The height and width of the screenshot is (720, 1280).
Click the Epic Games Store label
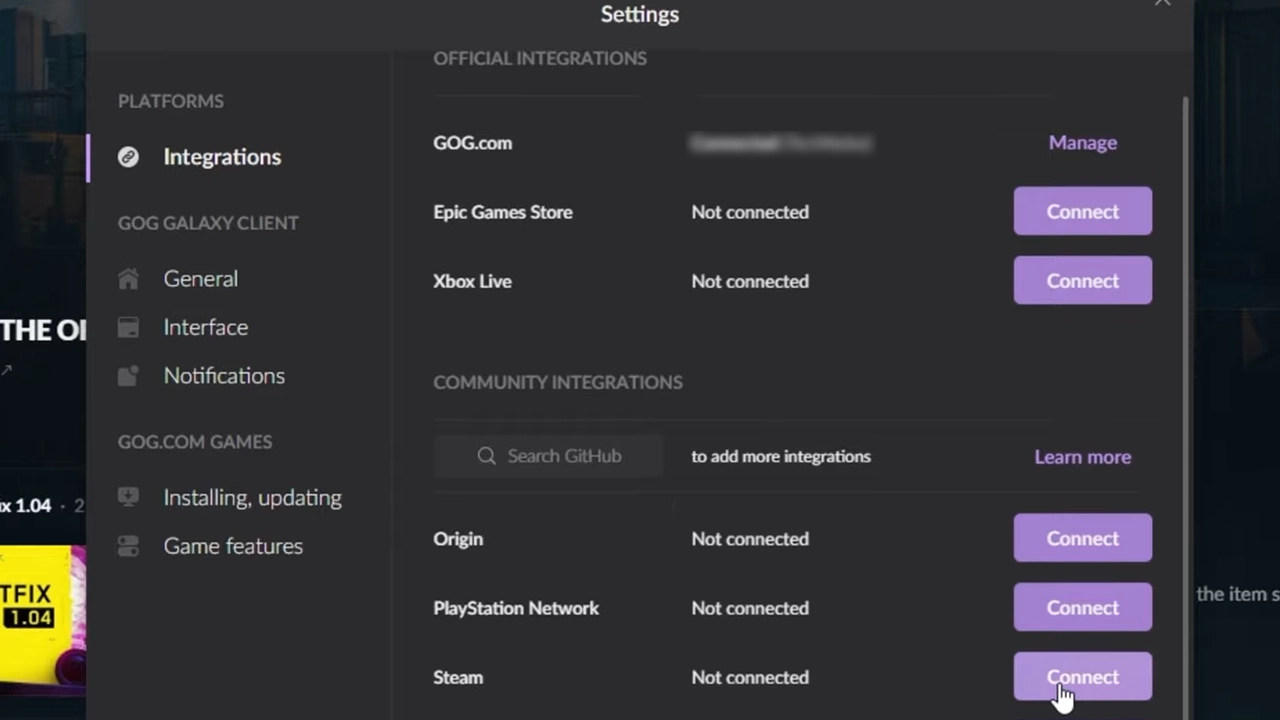point(503,212)
